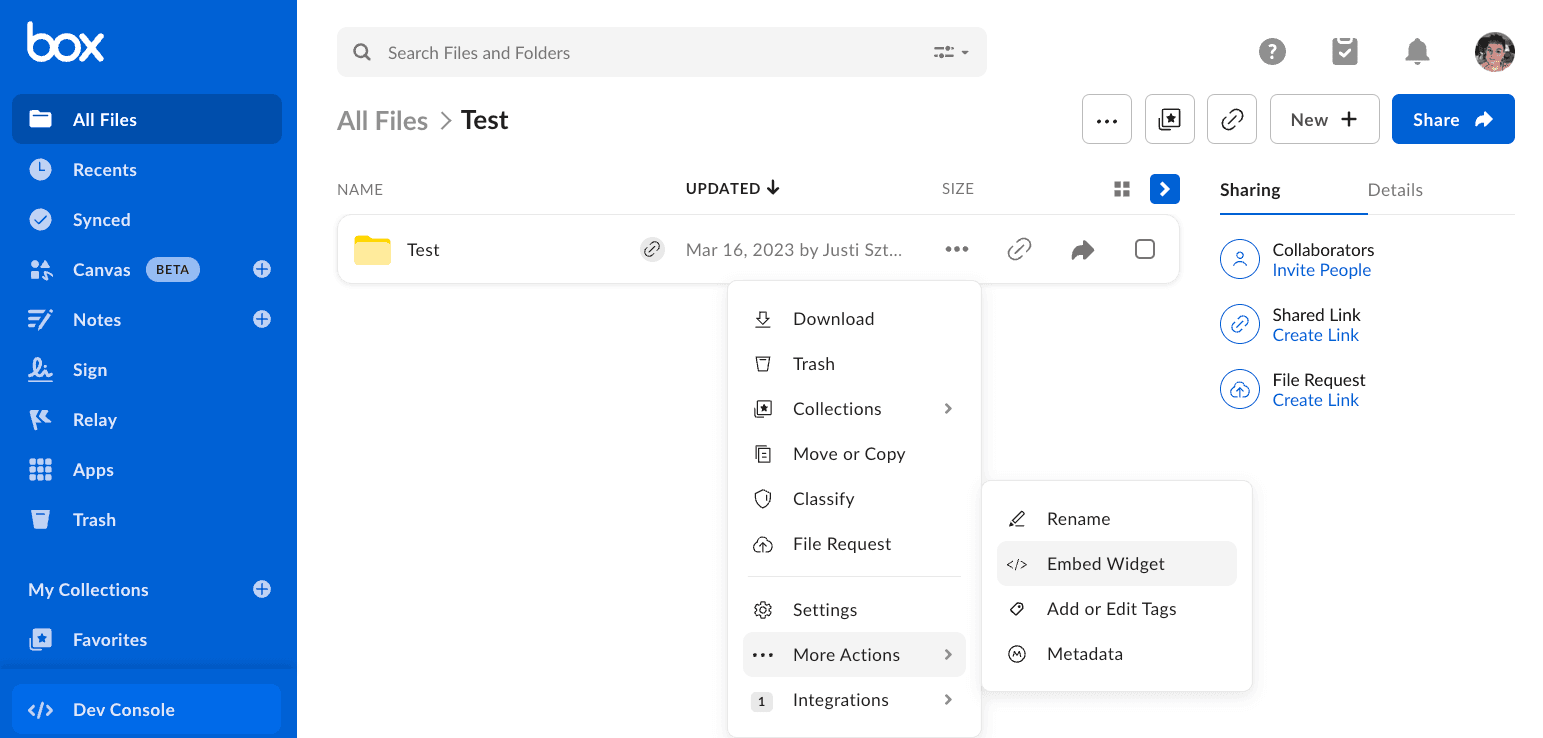
Task: Go to Recents in sidebar
Action: [x=147, y=169]
